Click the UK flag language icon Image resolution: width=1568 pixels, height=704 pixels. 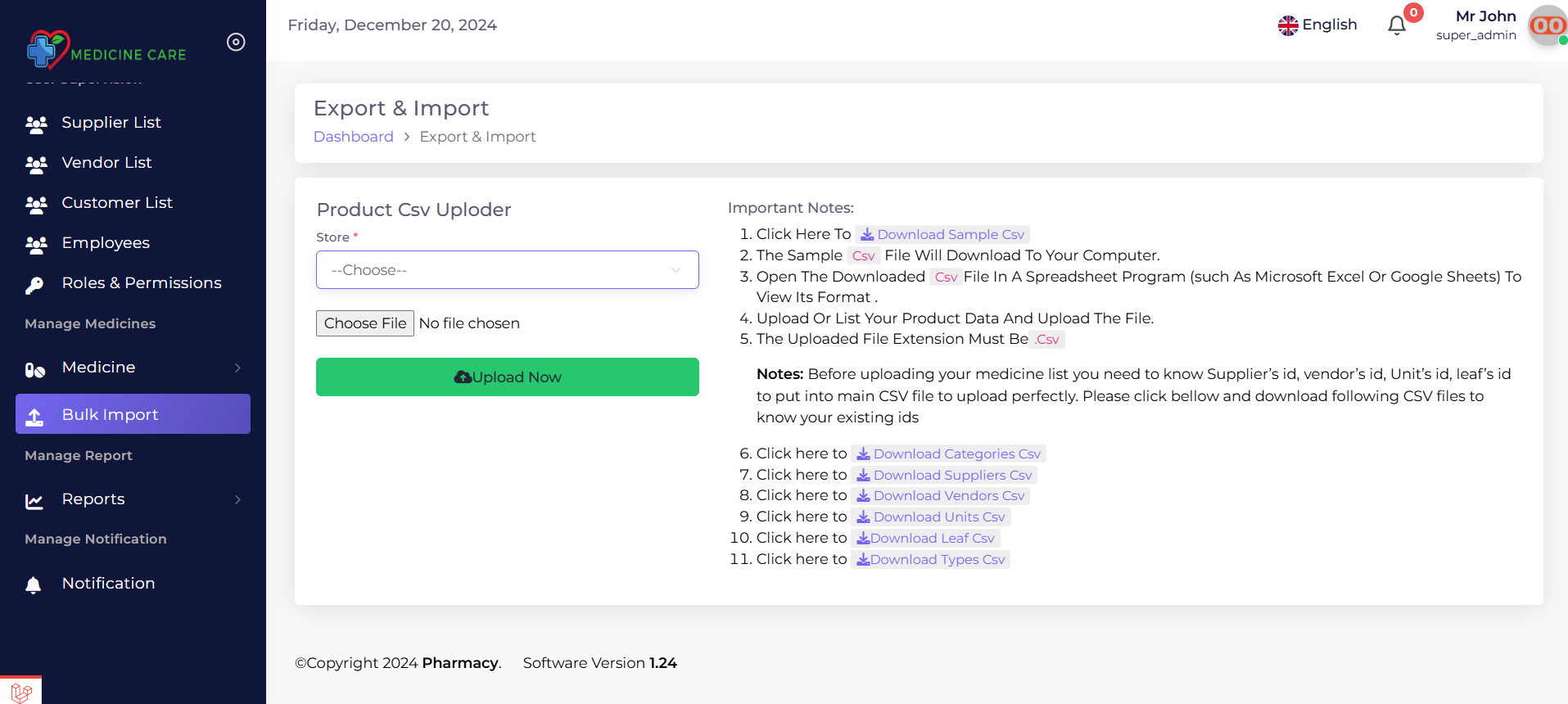(x=1288, y=25)
